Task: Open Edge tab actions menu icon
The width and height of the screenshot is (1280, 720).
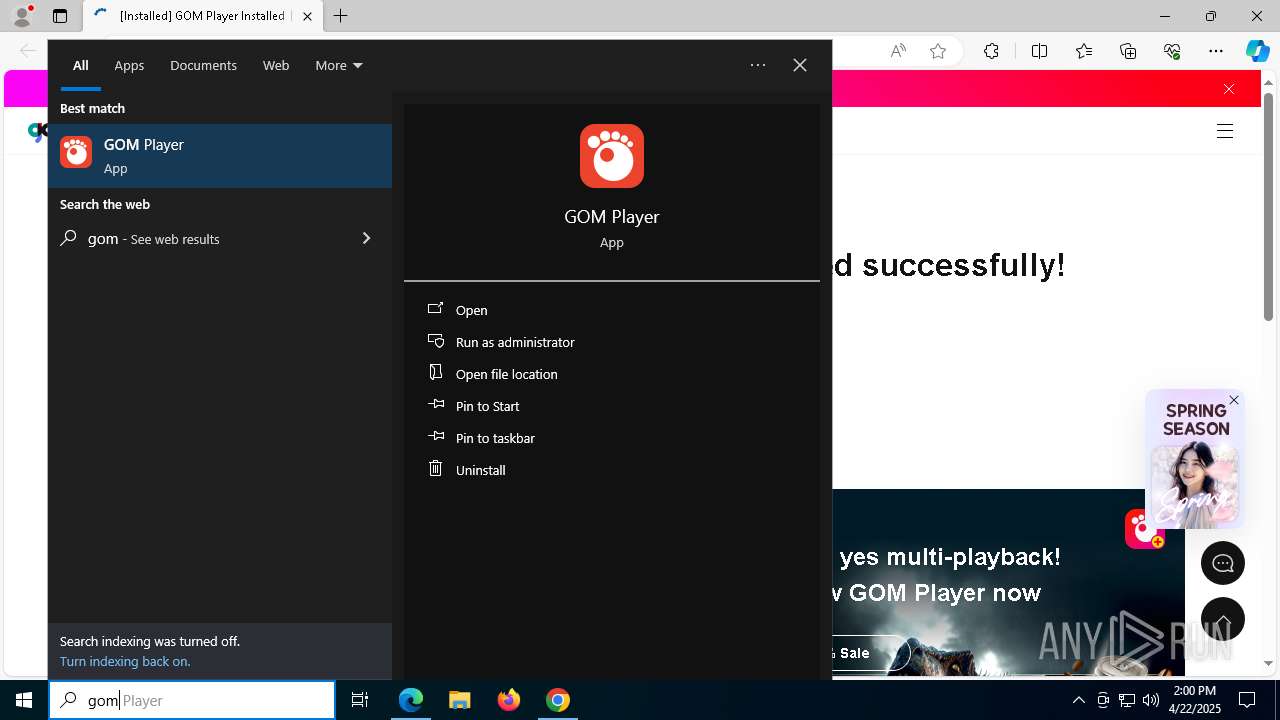Action: [60, 16]
